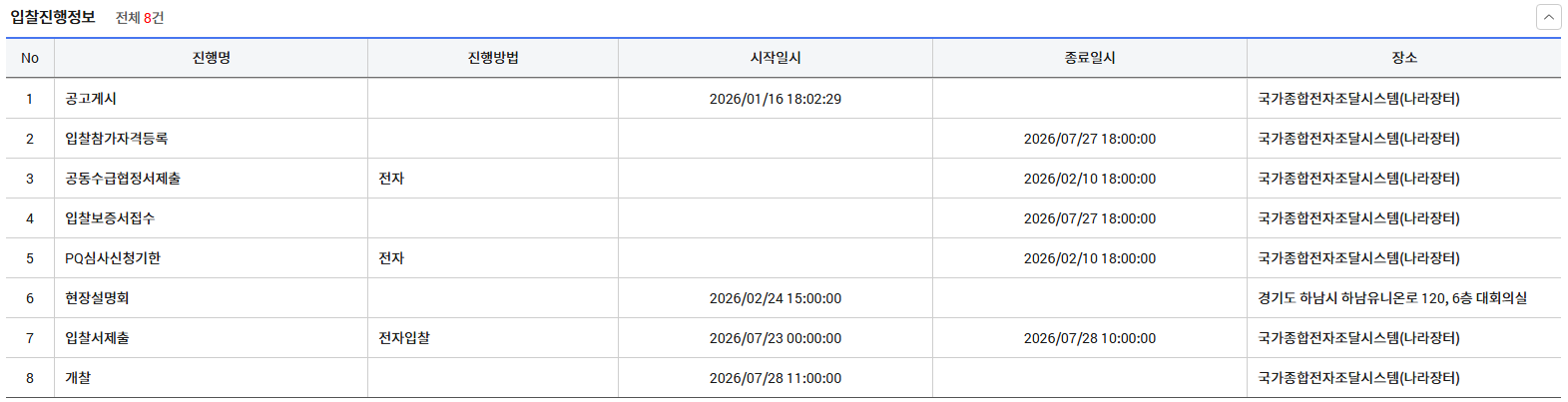Select the 공고게시 row
The width and height of the screenshot is (1568, 402).
pyautogui.click(x=91, y=99)
